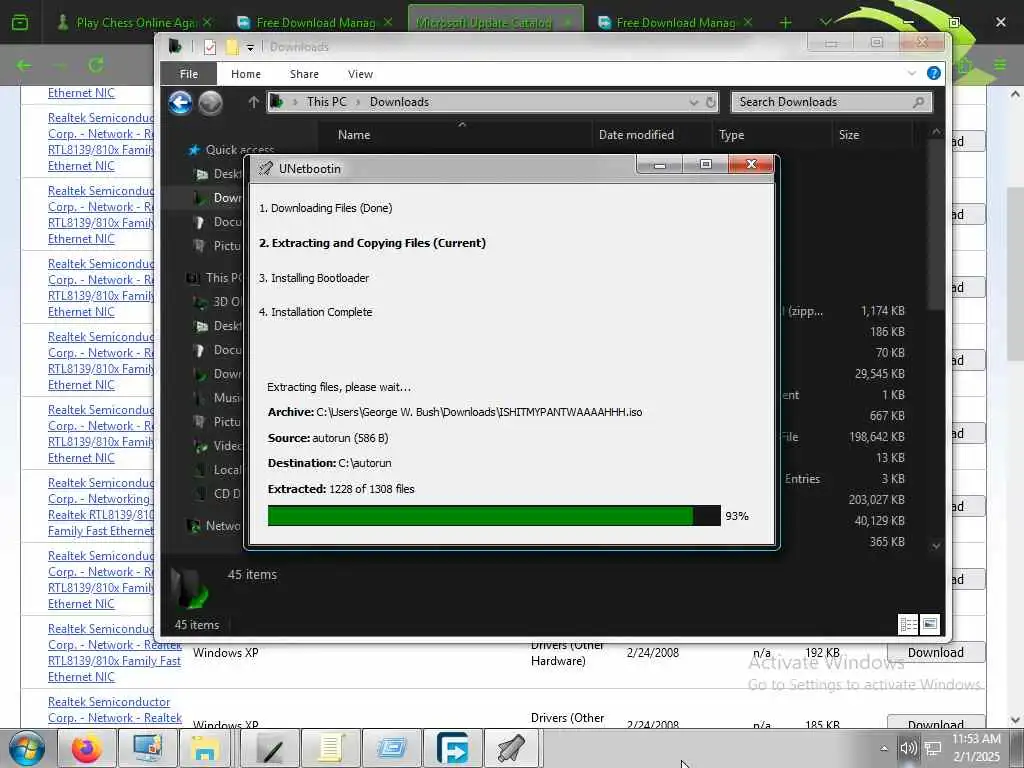
Task: Sort files by Type column
Action: click(731, 135)
